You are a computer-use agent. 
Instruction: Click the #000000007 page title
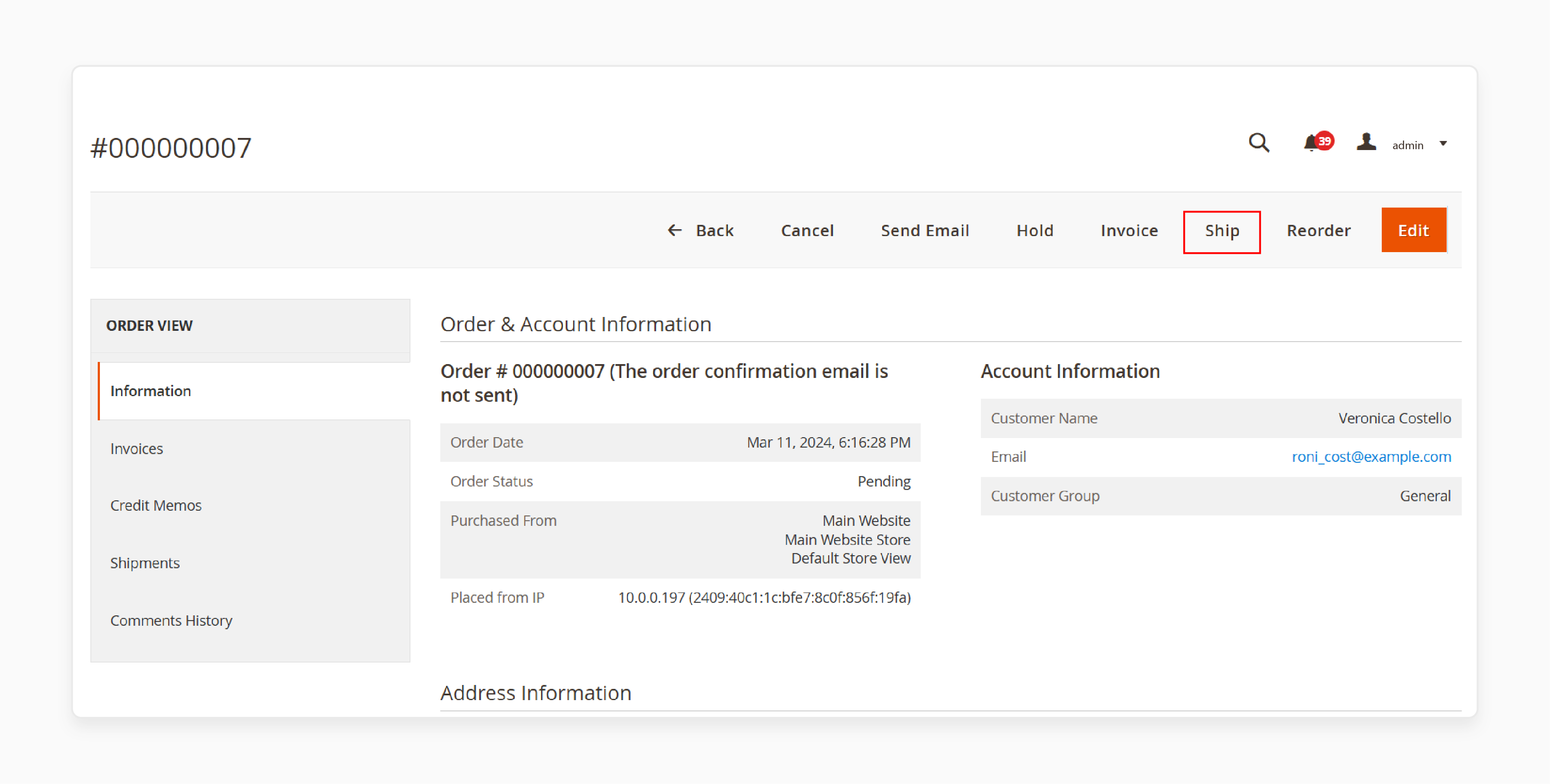170,148
